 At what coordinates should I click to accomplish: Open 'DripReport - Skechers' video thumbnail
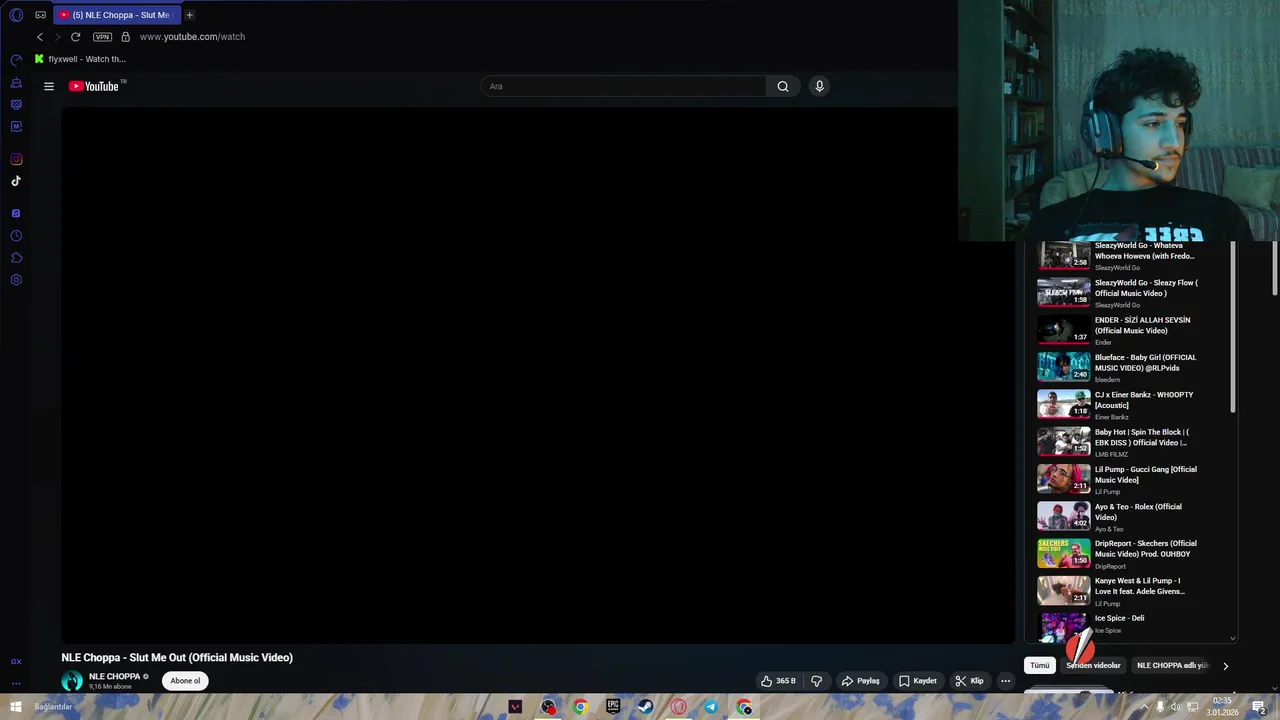tap(1064, 553)
